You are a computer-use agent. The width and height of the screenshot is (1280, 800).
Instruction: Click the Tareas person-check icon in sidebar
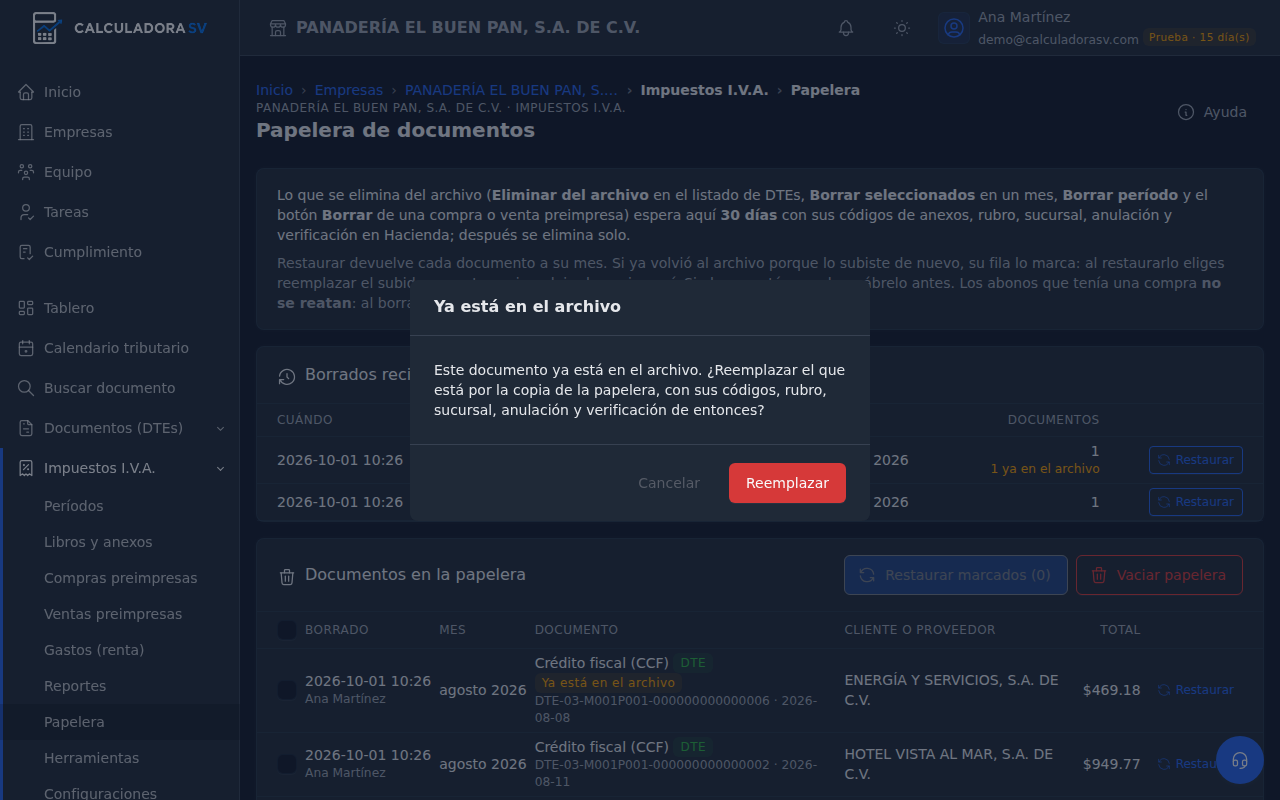[x=26, y=212]
